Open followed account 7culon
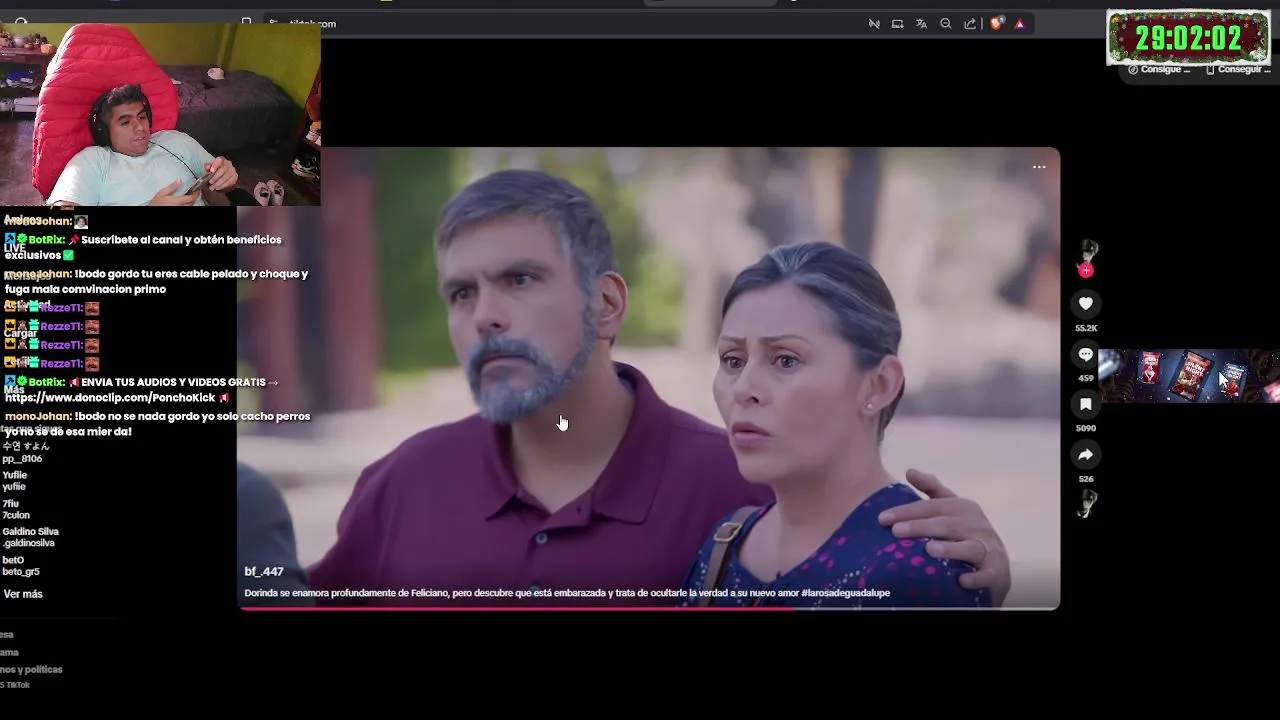The width and height of the screenshot is (1280, 720). (x=16, y=509)
